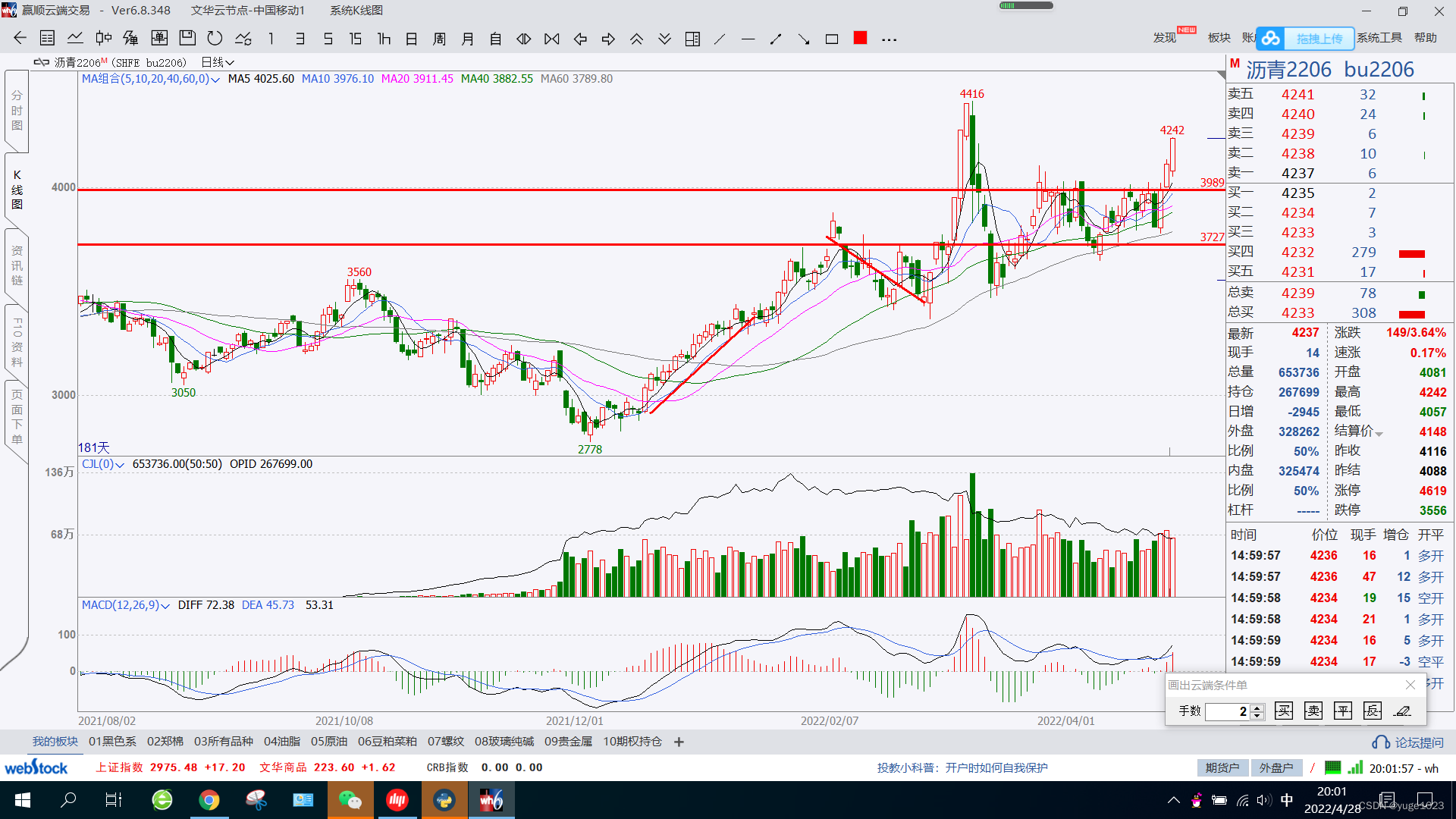Select the 15-minute period button
The width and height of the screenshot is (1456, 819).
[x=355, y=39]
